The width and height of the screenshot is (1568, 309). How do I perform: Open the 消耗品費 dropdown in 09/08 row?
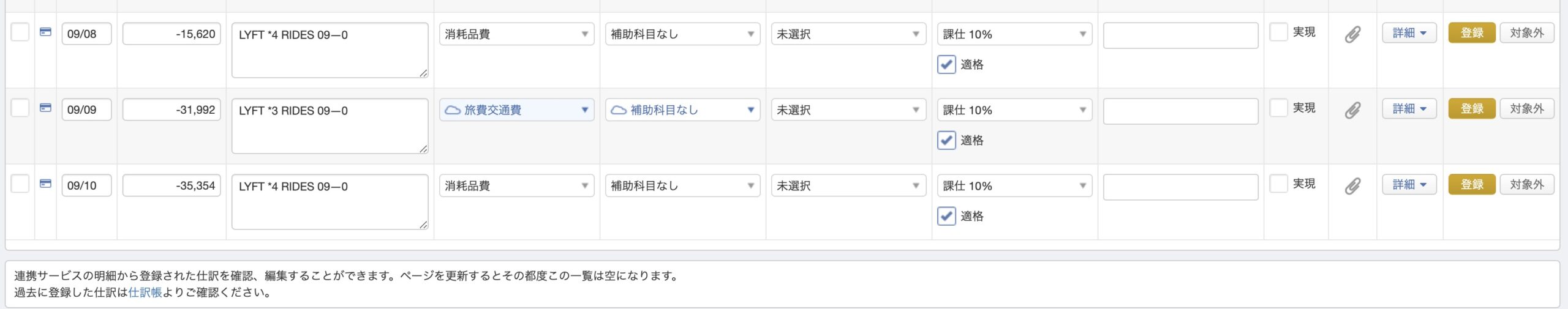click(516, 34)
